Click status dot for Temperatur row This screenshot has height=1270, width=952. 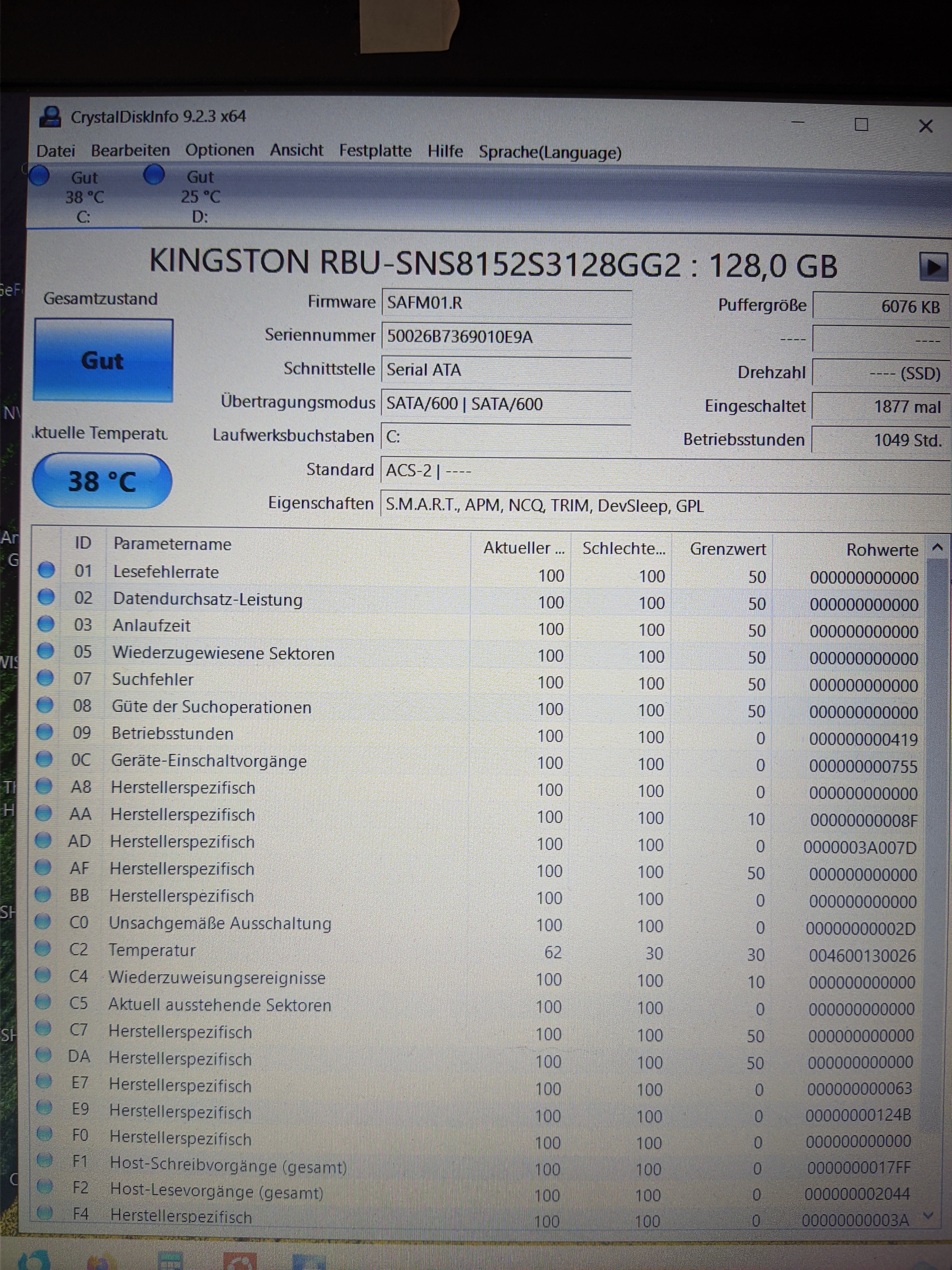[x=43, y=948]
